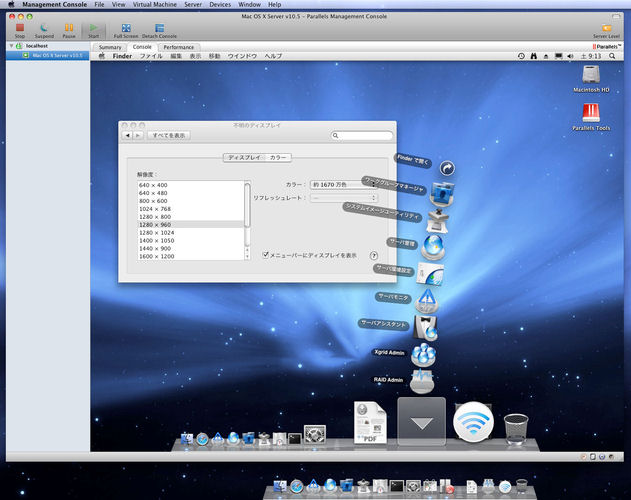Launch Xgrid Admin from the stack
631x500 pixels.
pos(423,354)
